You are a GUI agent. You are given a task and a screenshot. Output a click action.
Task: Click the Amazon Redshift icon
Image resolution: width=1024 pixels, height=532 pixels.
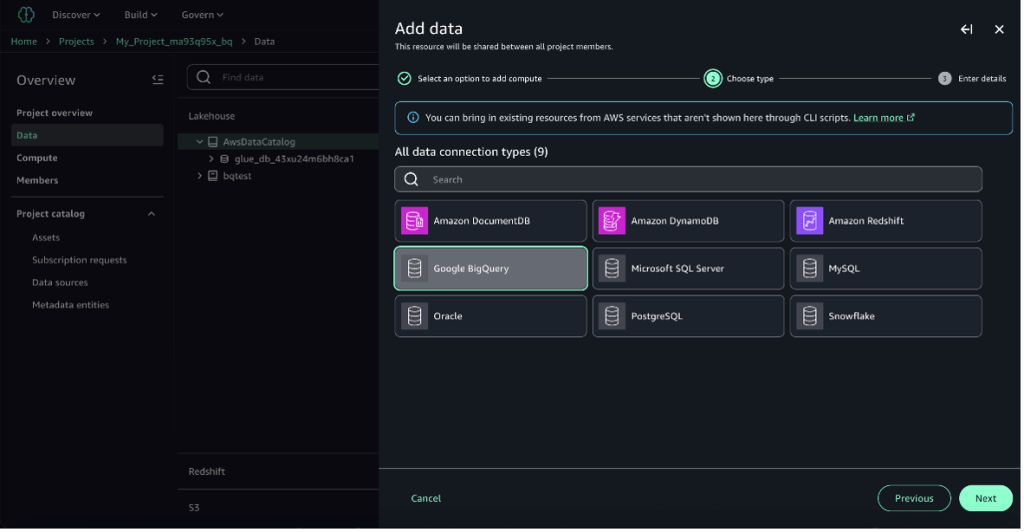pyautogui.click(x=809, y=221)
